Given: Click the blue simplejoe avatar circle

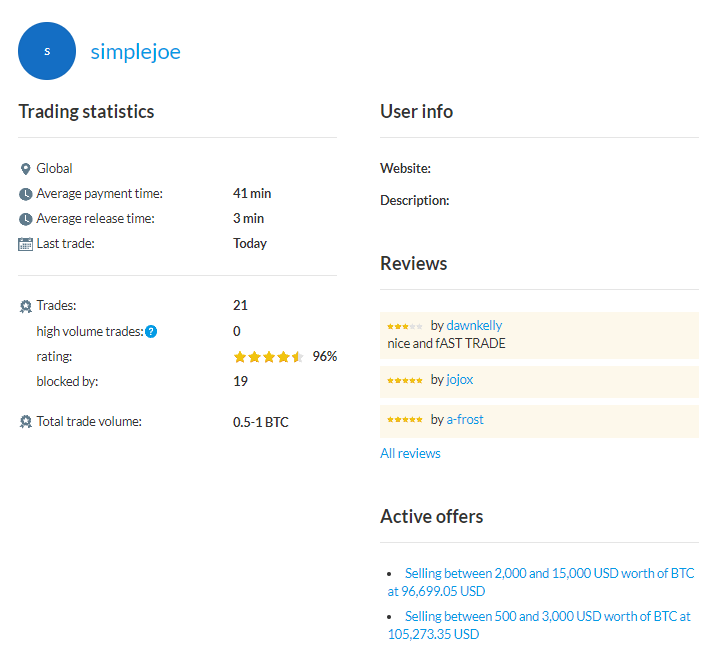Looking at the screenshot, I should (x=47, y=51).
